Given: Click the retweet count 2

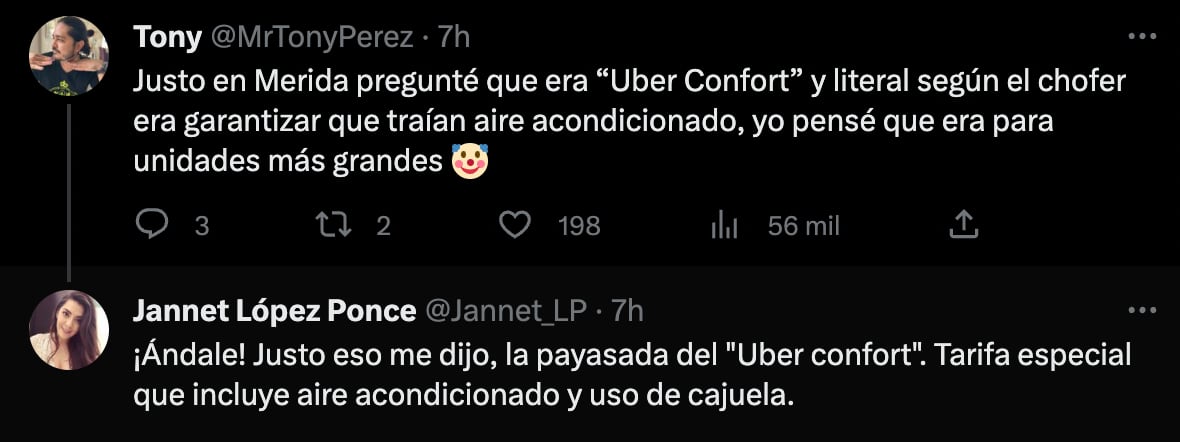Looking at the screenshot, I should coord(382,226).
